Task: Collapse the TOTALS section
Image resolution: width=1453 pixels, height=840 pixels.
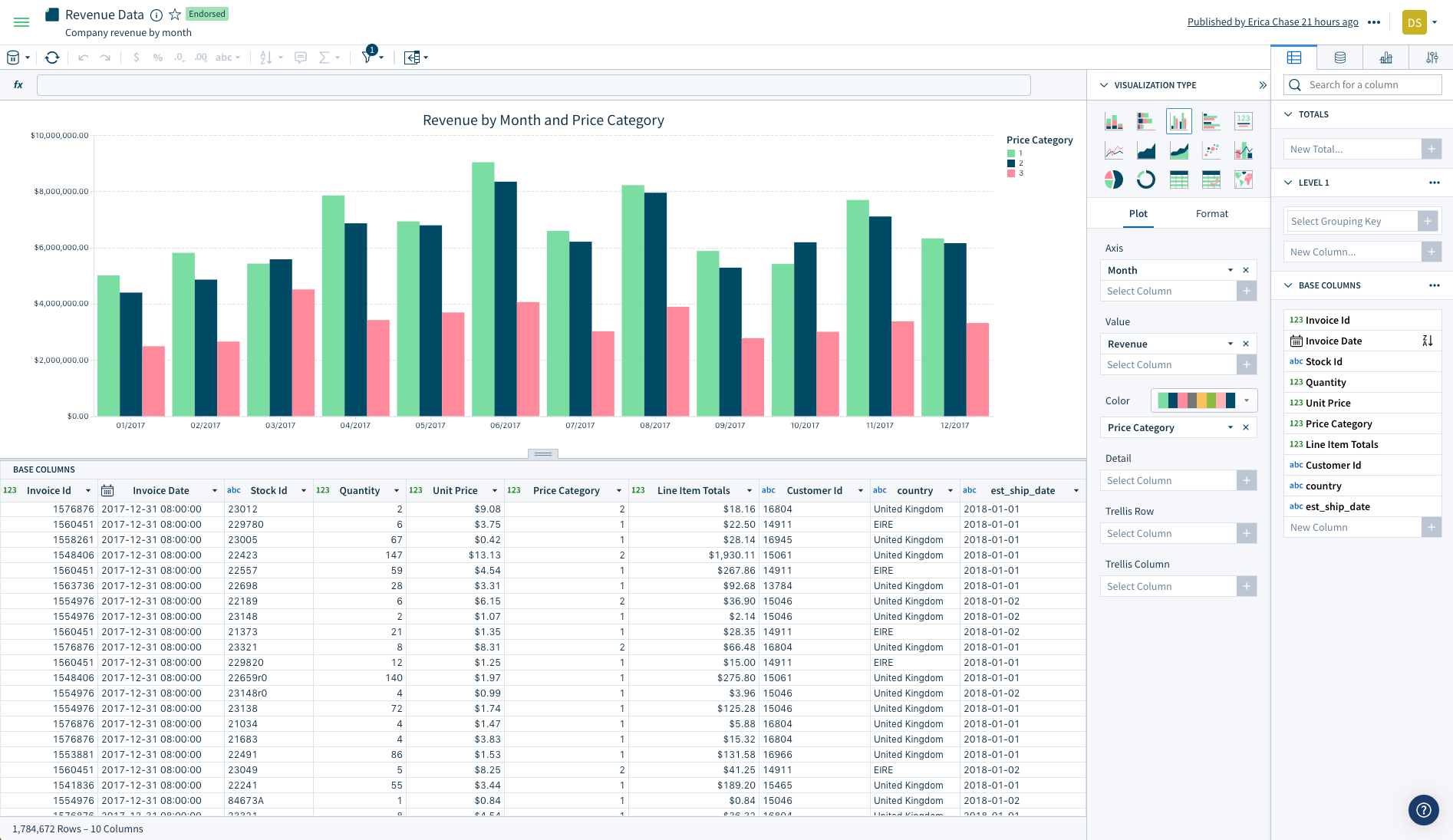Action: 1288,114
